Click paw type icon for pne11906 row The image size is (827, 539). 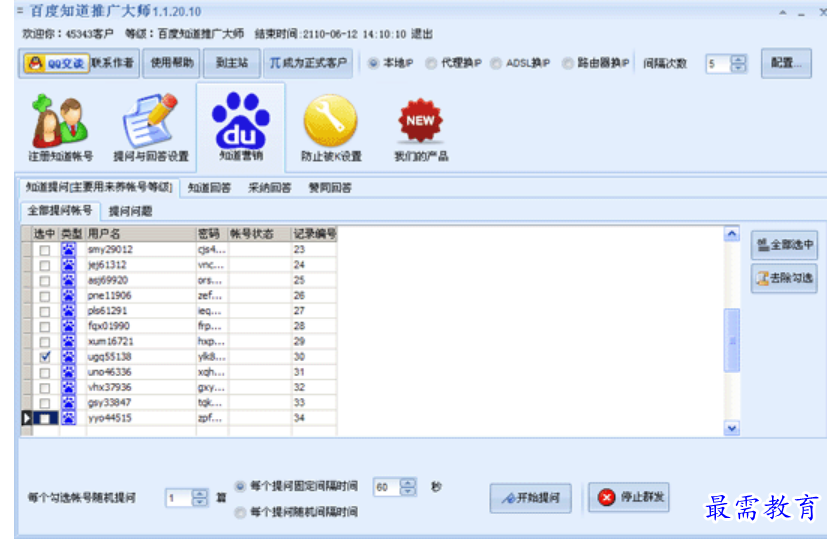coord(69,295)
